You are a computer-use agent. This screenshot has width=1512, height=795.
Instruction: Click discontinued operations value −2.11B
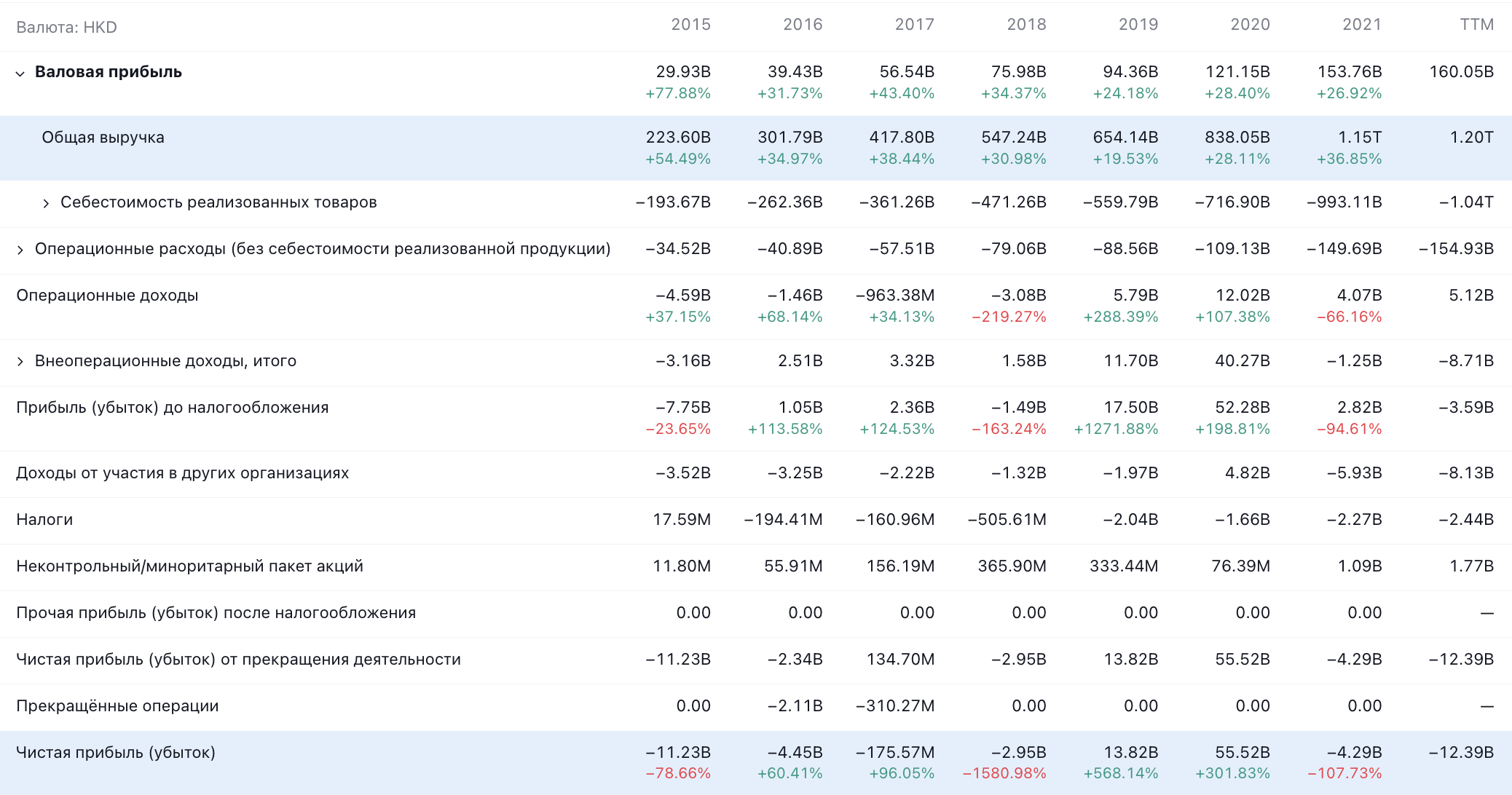click(x=795, y=706)
